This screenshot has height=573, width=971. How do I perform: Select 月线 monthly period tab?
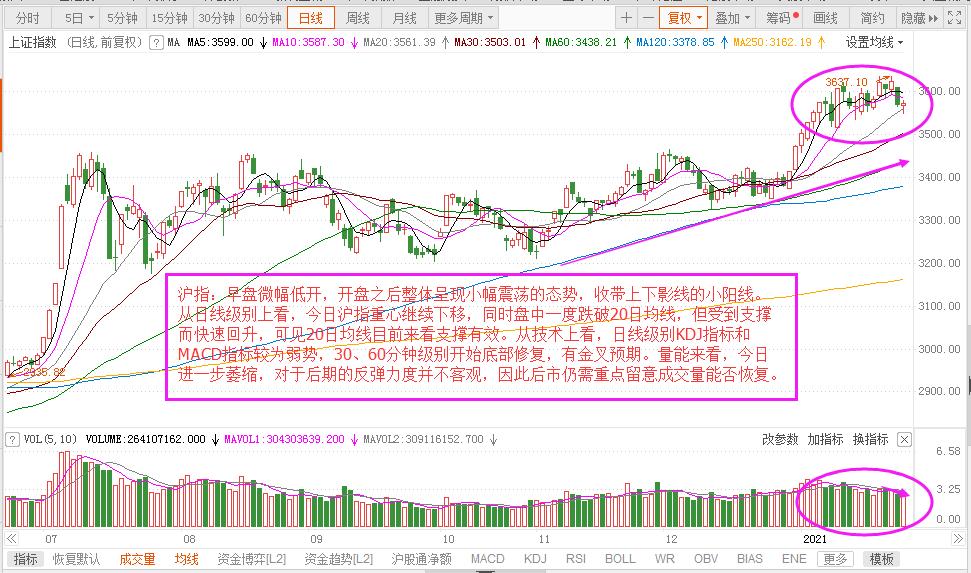[x=404, y=18]
